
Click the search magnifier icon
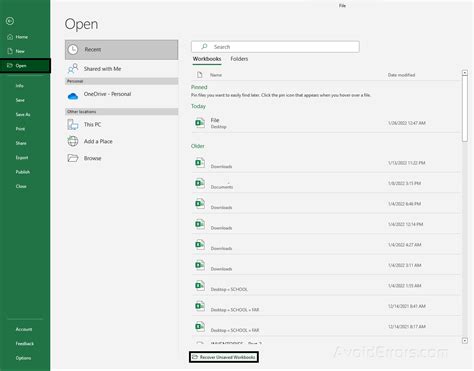(204, 46)
